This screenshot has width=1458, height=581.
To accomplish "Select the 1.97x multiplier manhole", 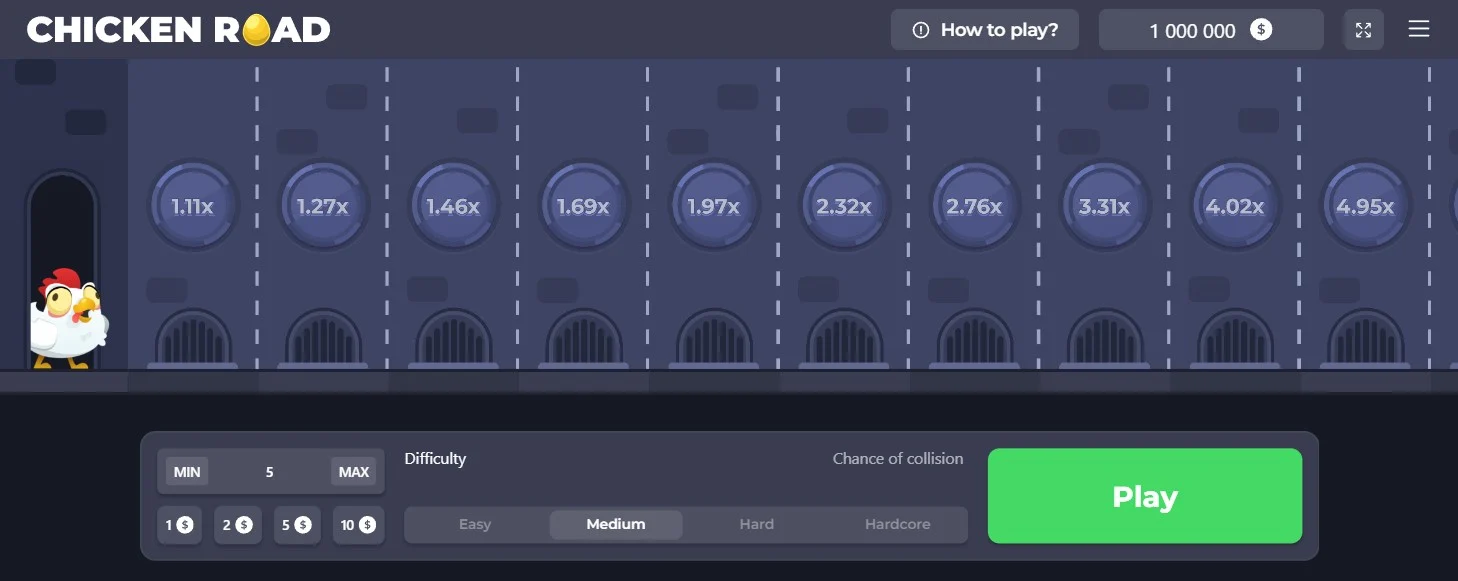I will coord(713,206).
